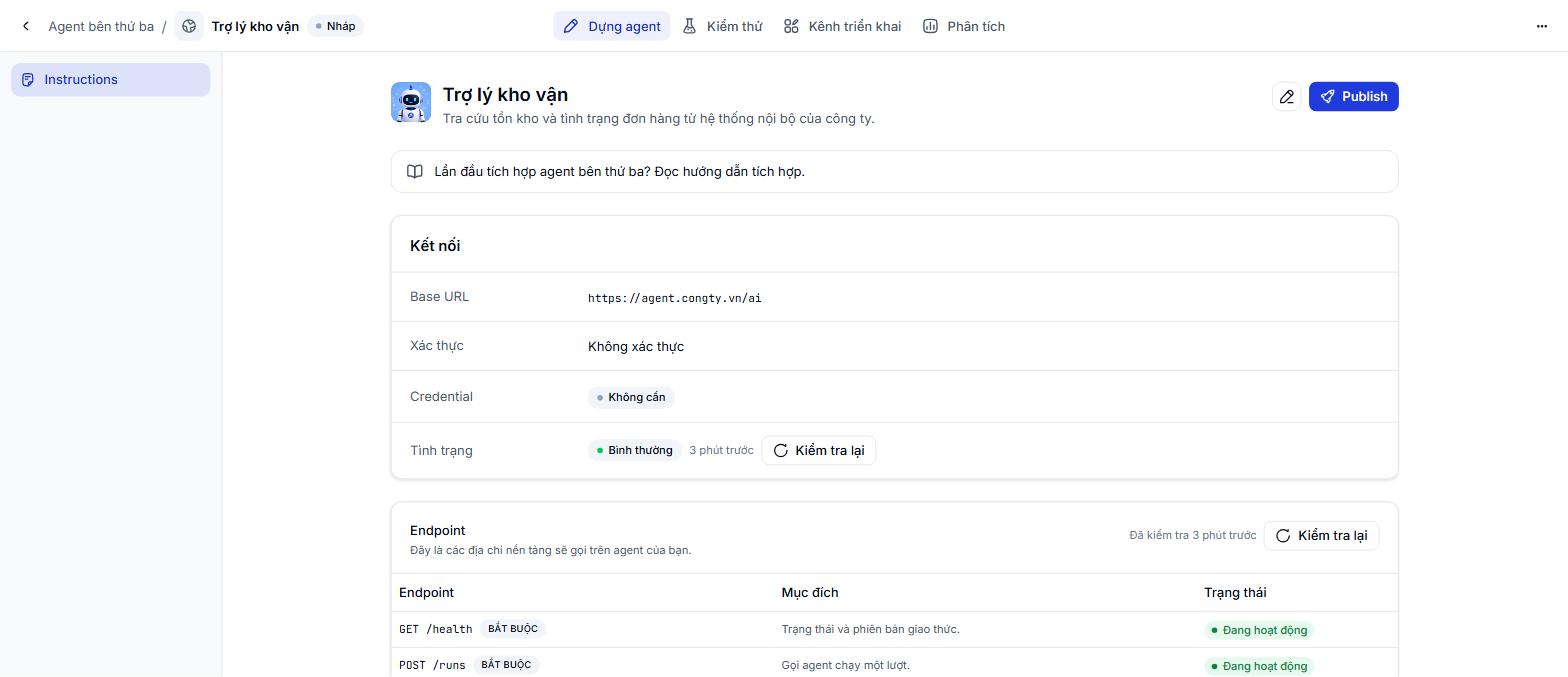Viewport: 1568px width, 677px height.
Task: Click the Không xác thực value
Action: point(636,346)
